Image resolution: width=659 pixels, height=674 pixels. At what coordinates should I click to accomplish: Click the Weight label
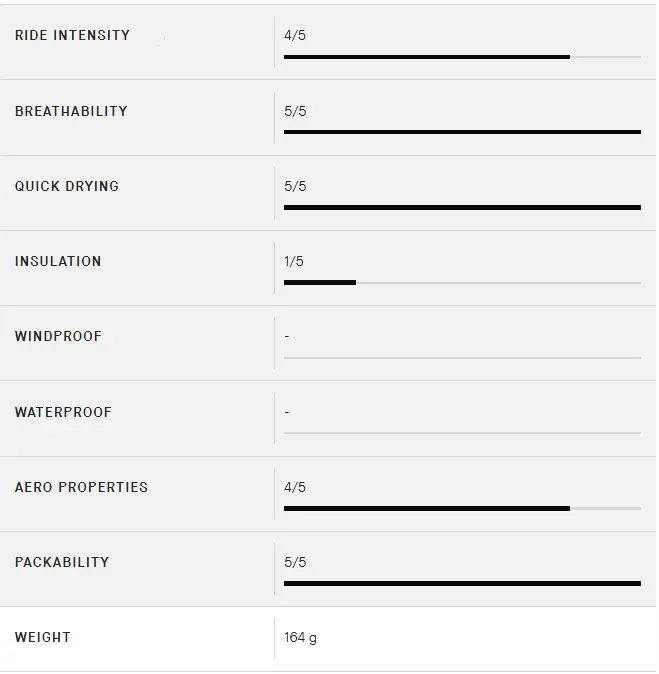click(43, 637)
